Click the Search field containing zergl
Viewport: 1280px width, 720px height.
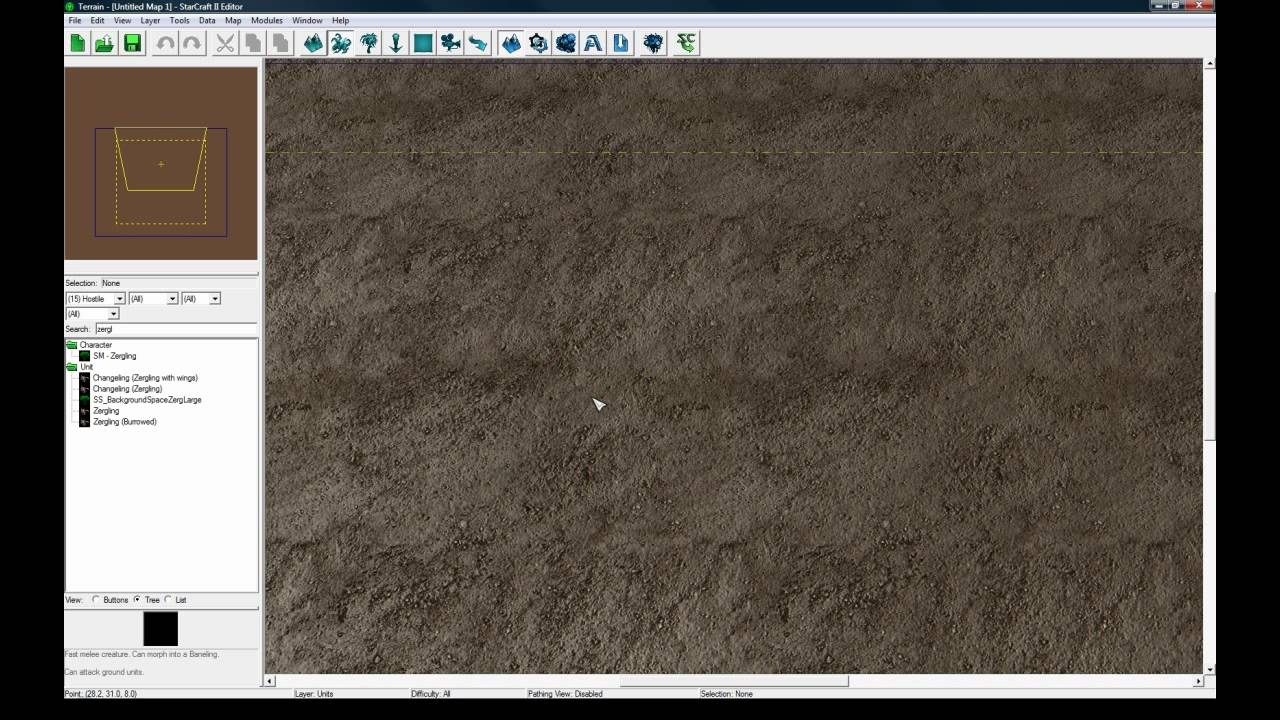[175, 329]
